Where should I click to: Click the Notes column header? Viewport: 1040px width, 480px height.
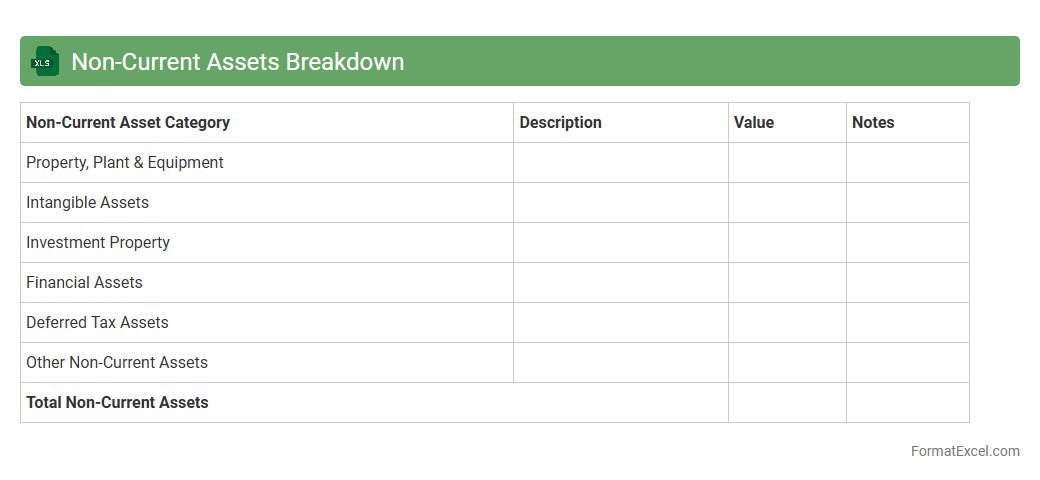(x=873, y=122)
